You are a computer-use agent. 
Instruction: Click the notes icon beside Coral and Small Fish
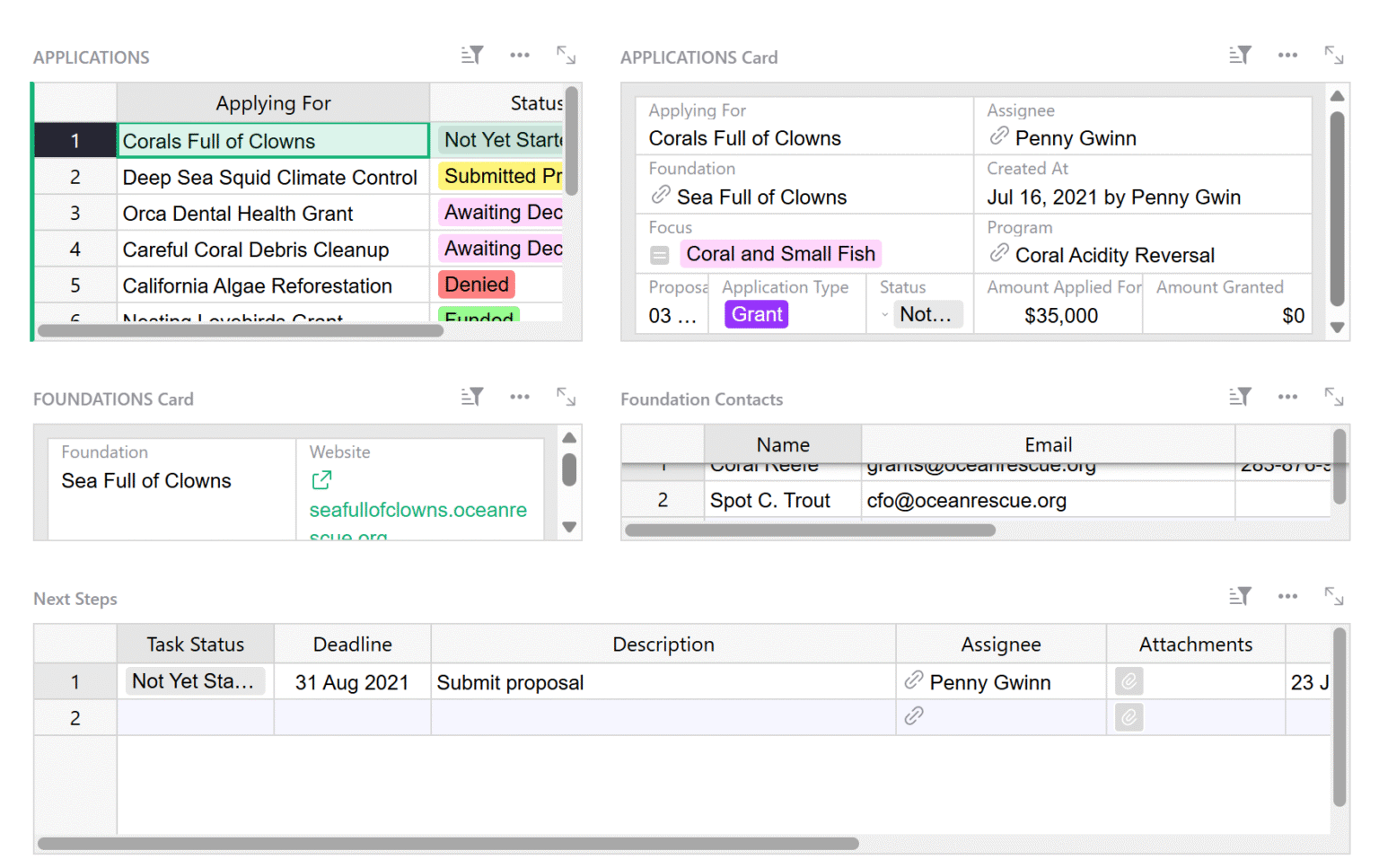pyautogui.click(x=660, y=254)
